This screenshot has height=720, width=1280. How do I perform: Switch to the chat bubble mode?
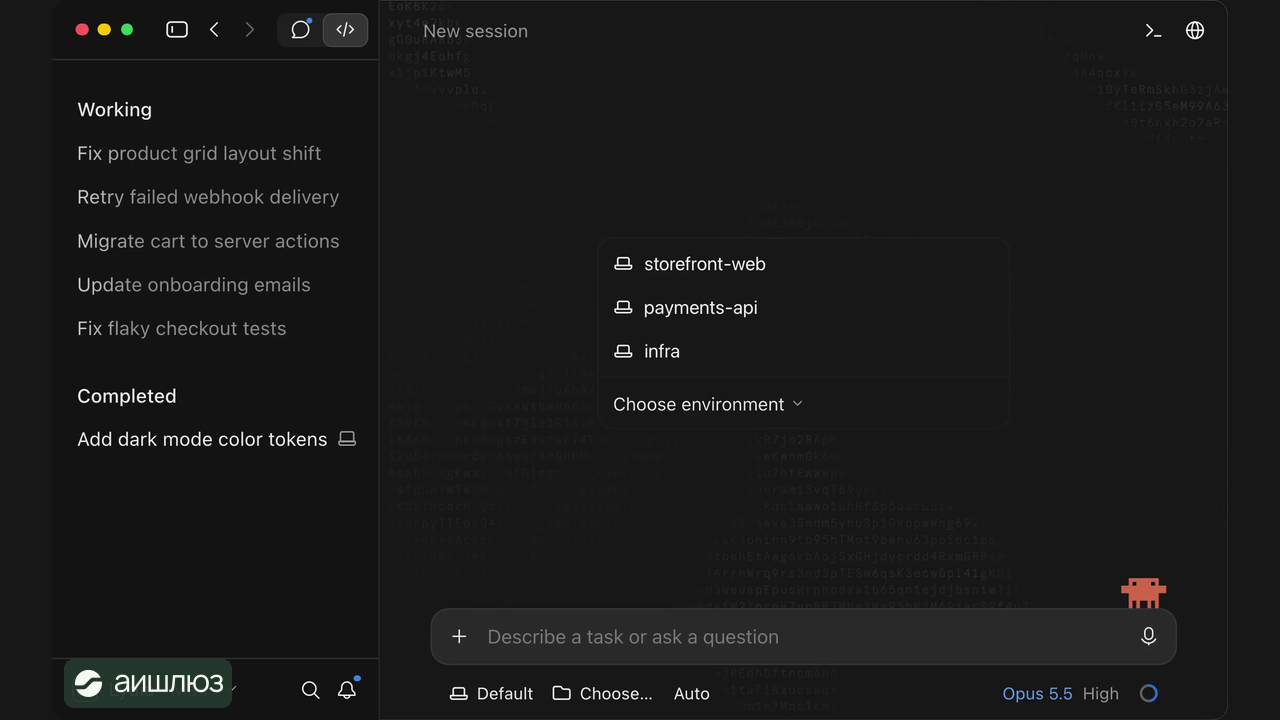coord(300,30)
